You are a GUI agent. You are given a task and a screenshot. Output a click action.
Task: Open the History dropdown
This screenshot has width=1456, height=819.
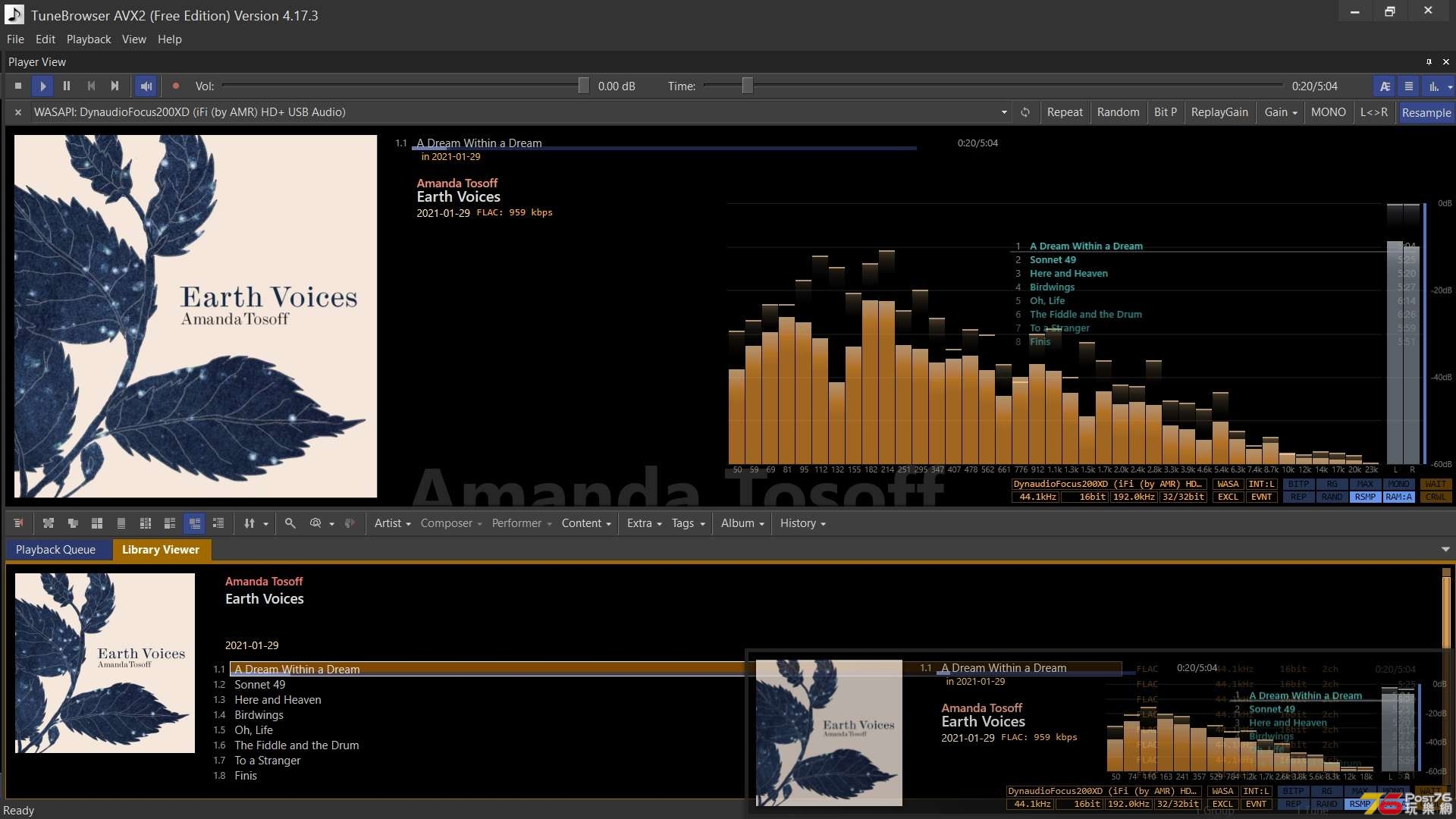tap(803, 523)
